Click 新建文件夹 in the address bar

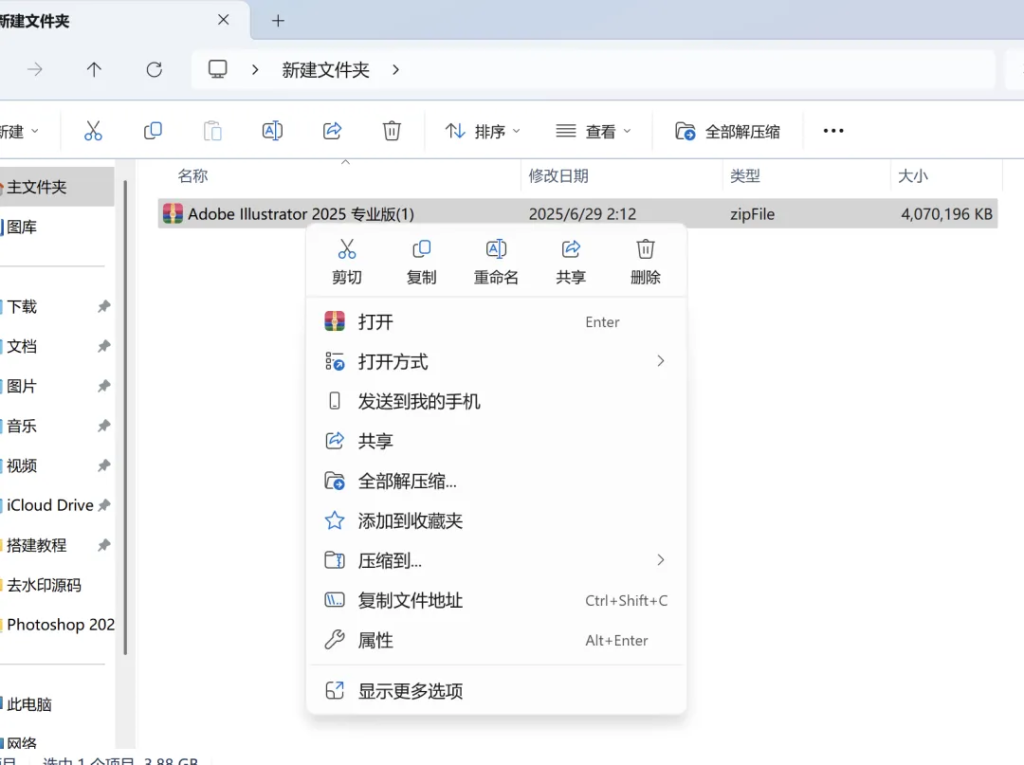pos(326,70)
